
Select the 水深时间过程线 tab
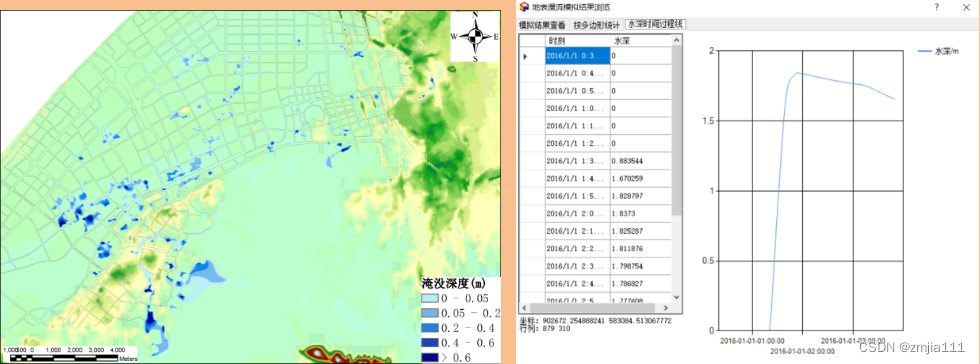[655, 24]
